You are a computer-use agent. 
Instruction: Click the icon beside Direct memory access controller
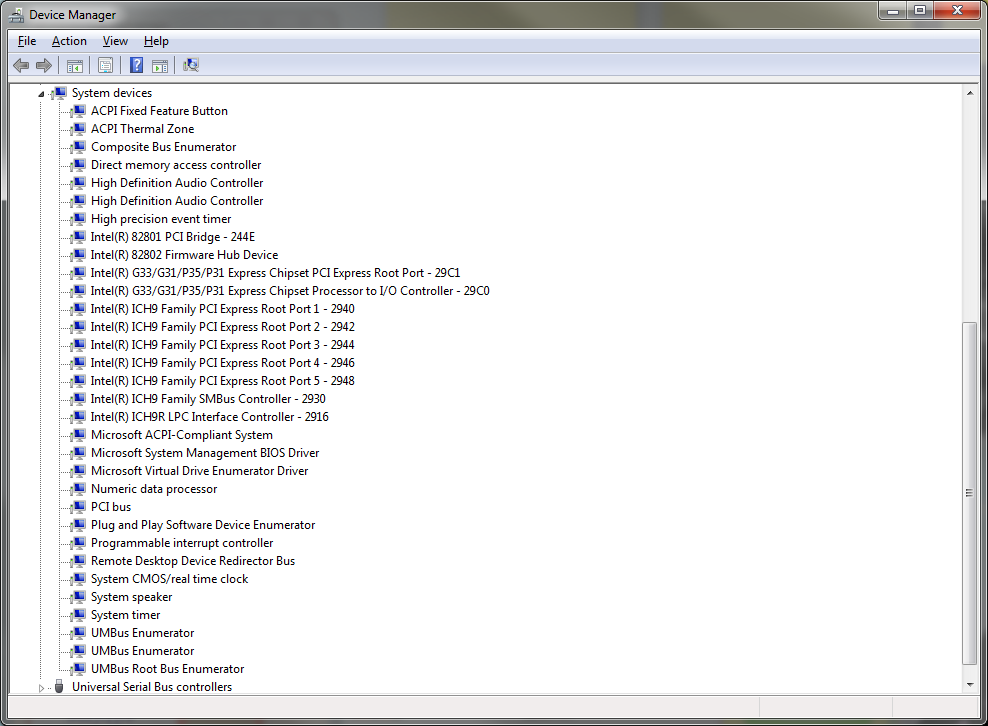(x=79, y=164)
